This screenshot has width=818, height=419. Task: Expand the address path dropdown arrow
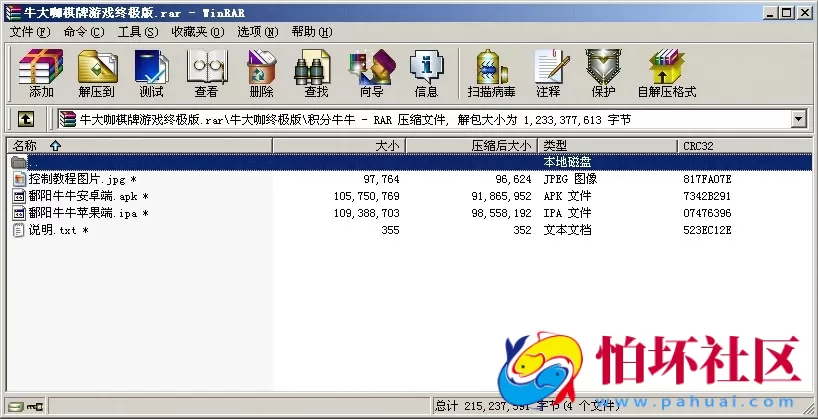tap(799, 119)
